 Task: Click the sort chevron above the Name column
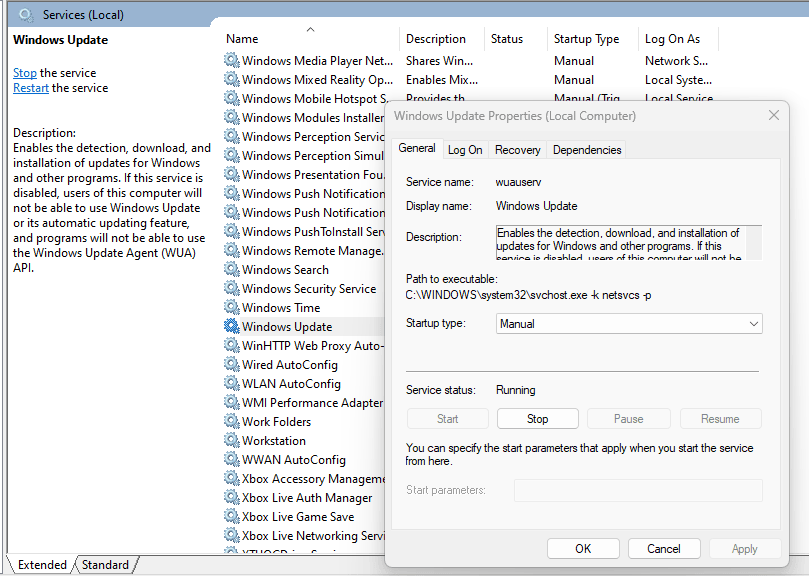tap(308, 28)
